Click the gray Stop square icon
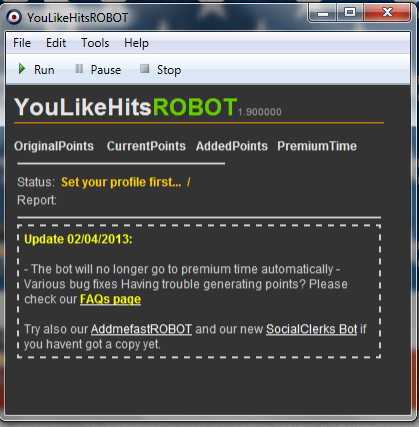The height and width of the screenshot is (427, 419). [144, 69]
